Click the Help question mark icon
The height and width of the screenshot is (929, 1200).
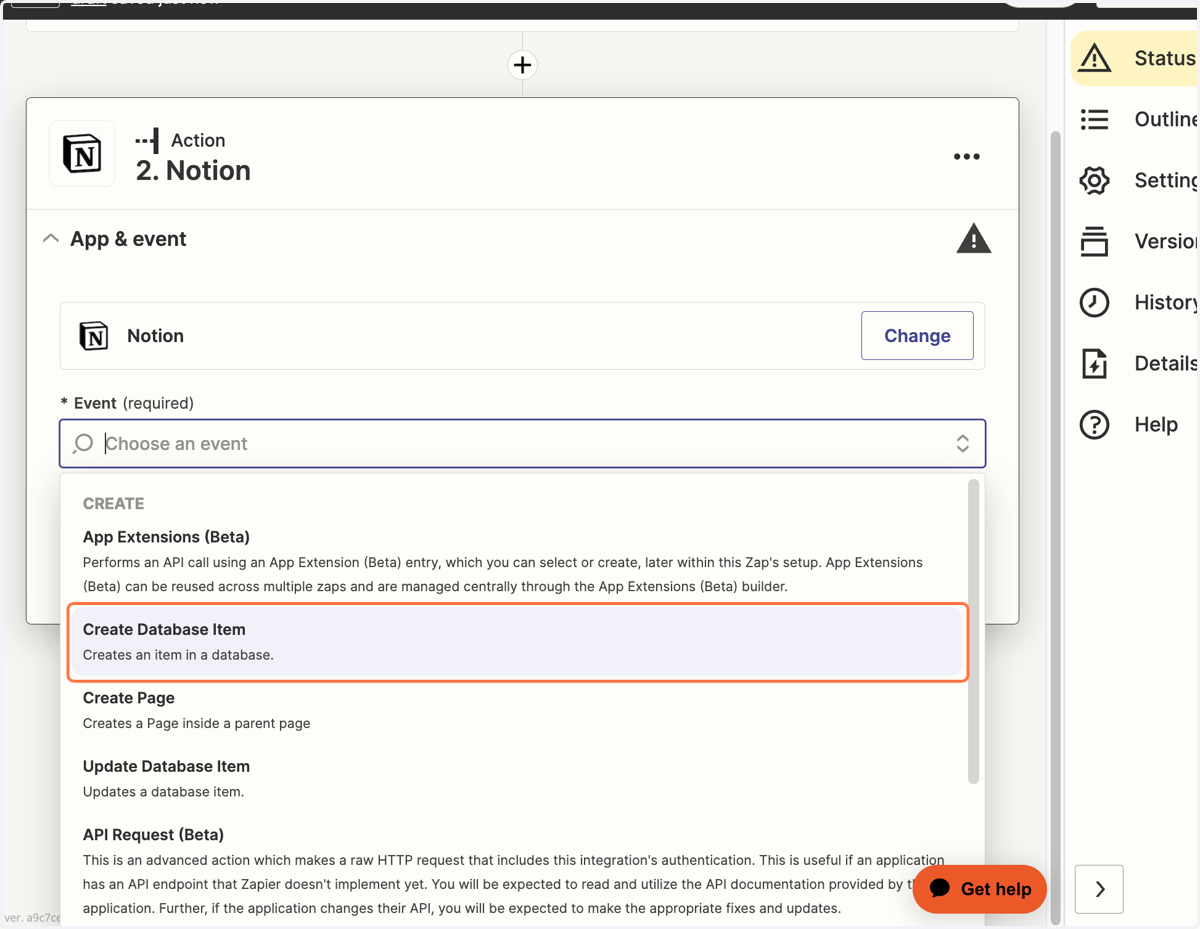1095,424
